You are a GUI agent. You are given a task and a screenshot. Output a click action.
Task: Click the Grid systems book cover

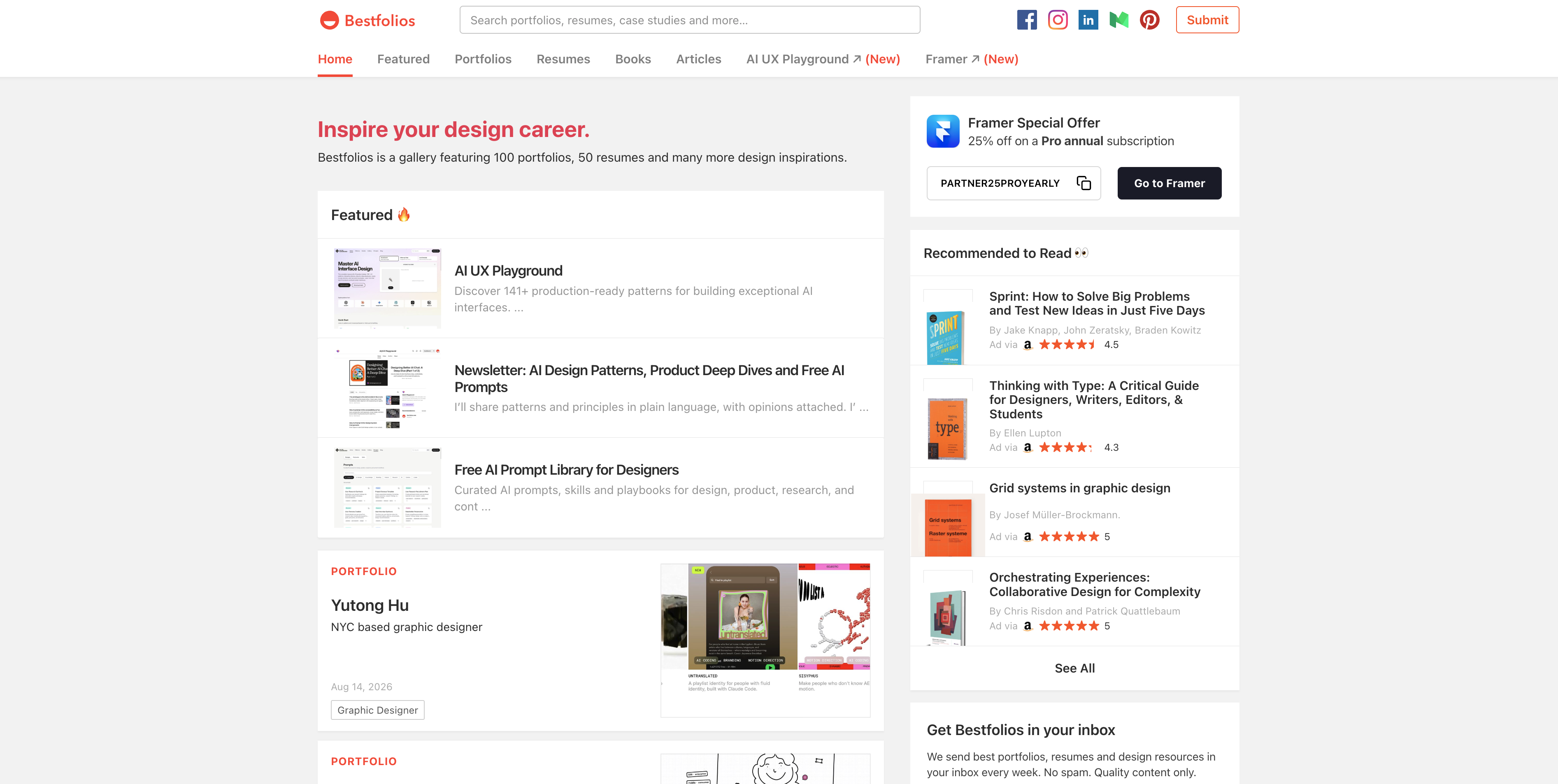coord(947,525)
